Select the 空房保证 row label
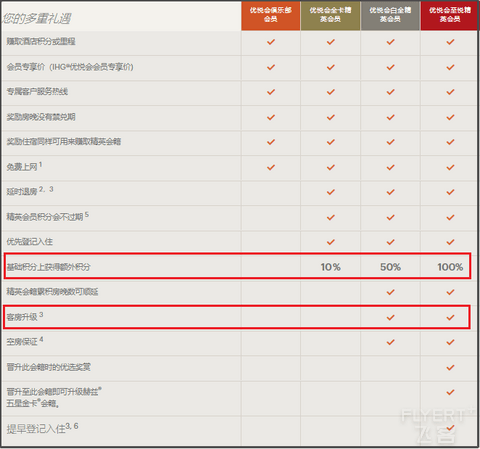This screenshot has height=449, width=480. click(25, 341)
